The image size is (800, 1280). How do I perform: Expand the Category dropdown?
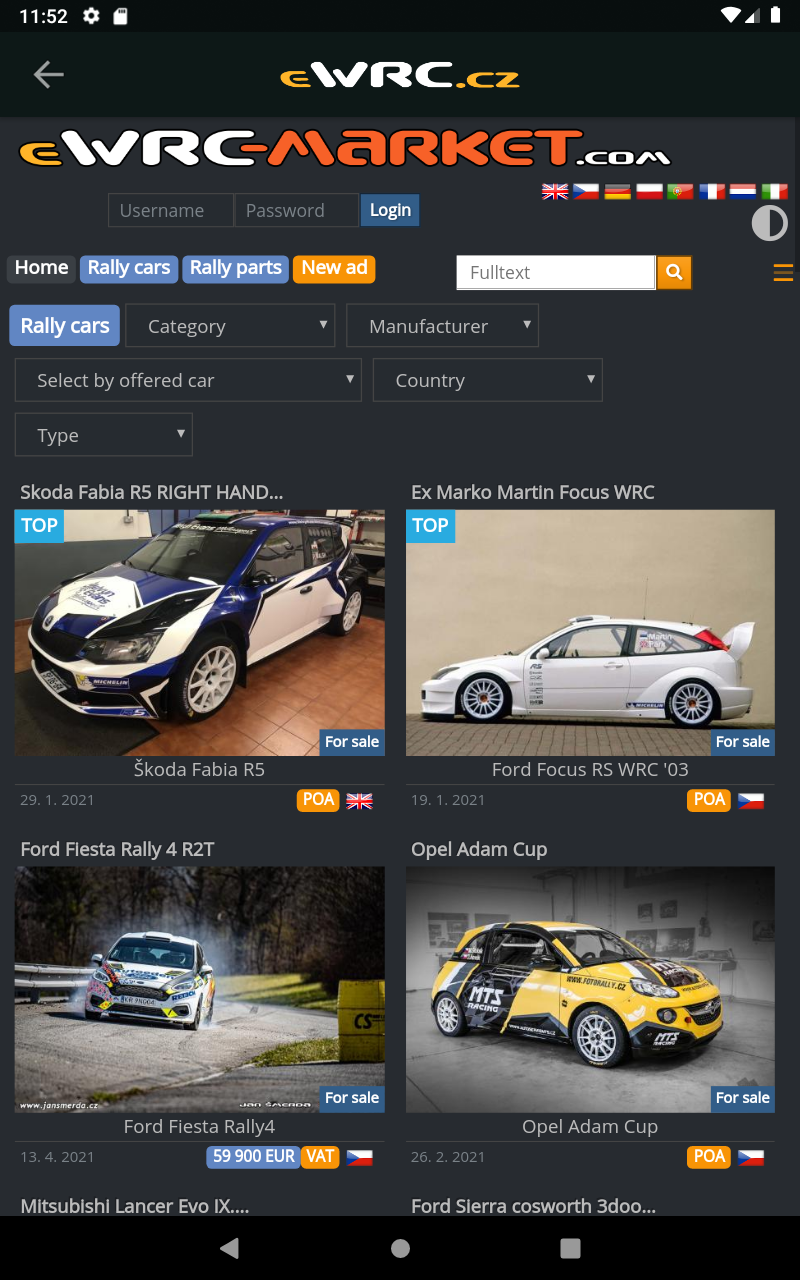(x=230, y=326)
